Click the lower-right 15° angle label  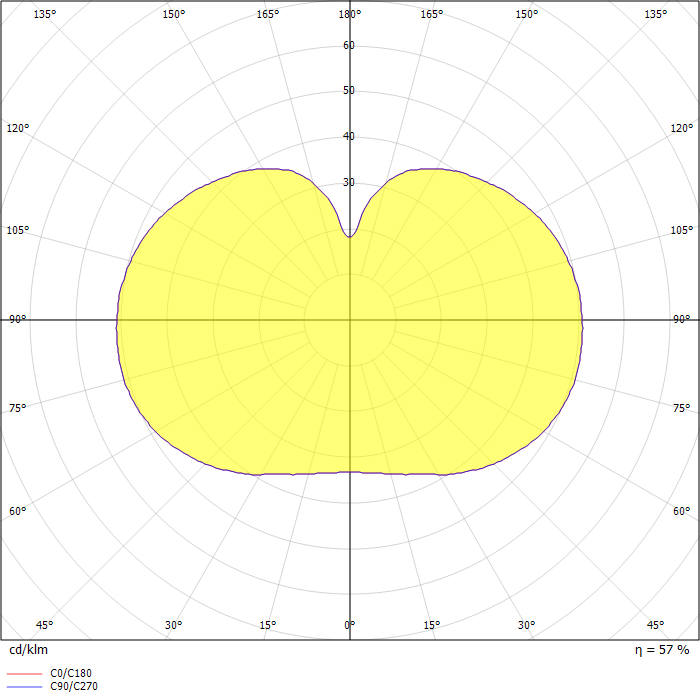click(432, 625)
